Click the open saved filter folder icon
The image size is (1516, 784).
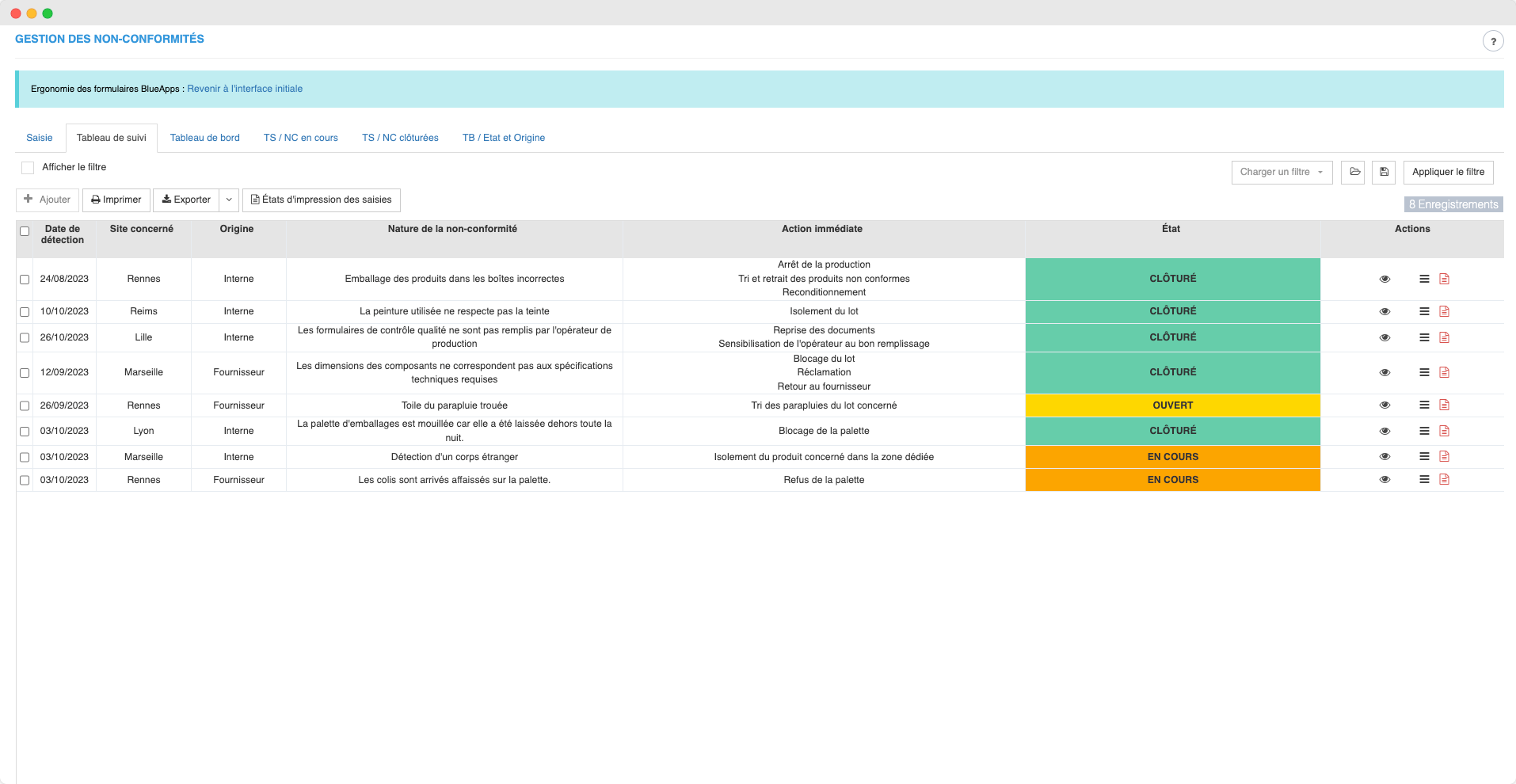[x=1353, y=172]
